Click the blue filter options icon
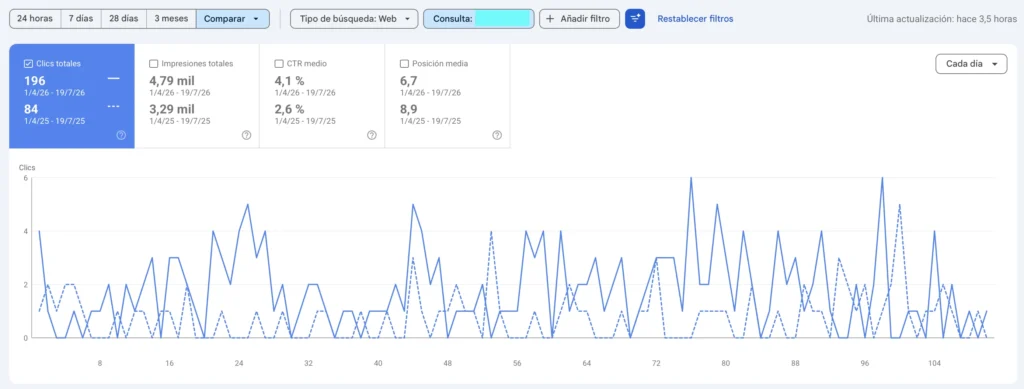 point(635,19)
